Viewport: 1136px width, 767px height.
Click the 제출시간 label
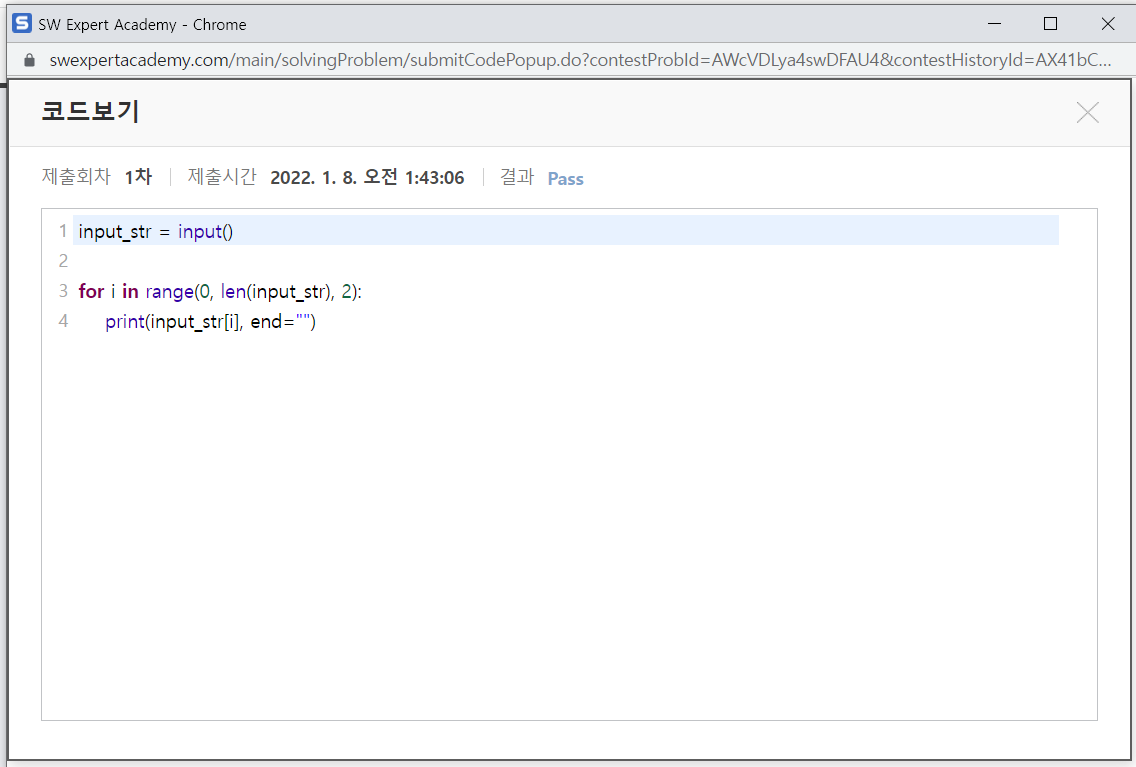pos(222,177)
